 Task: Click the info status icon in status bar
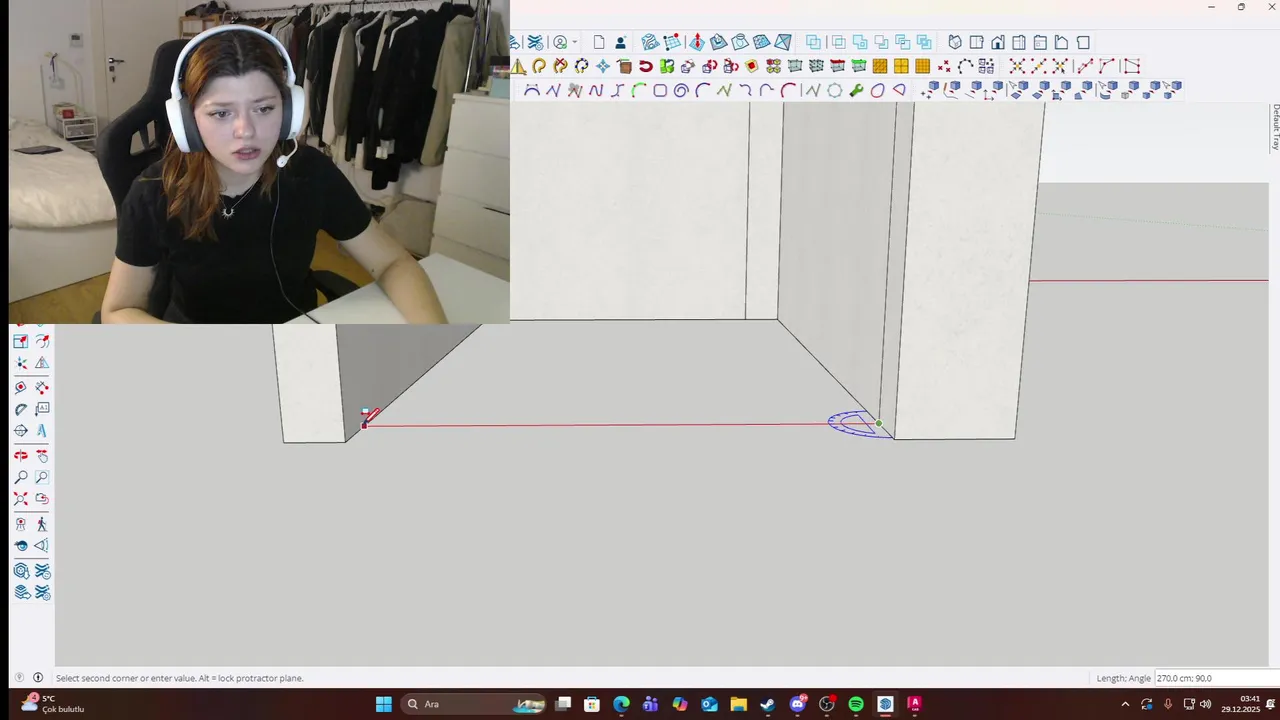click(38, 677)
